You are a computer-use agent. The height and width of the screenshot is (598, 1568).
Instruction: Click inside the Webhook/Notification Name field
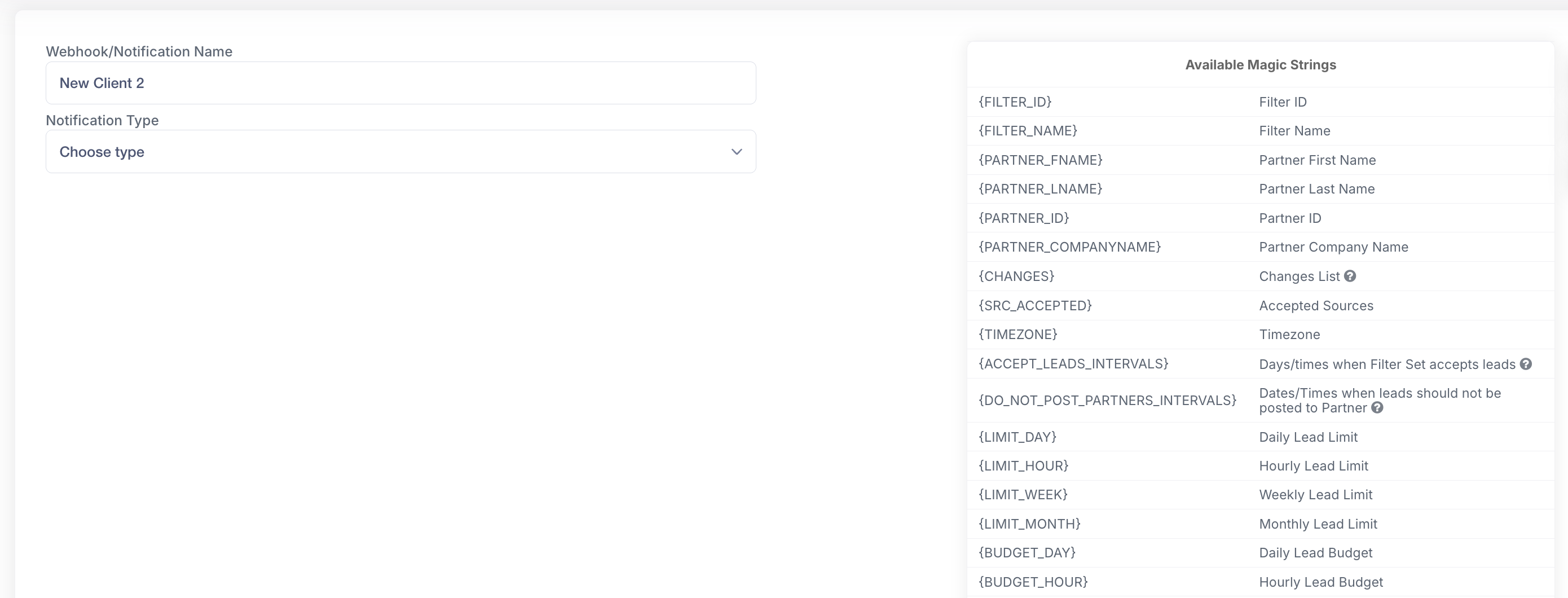click(x=400, y=83)
